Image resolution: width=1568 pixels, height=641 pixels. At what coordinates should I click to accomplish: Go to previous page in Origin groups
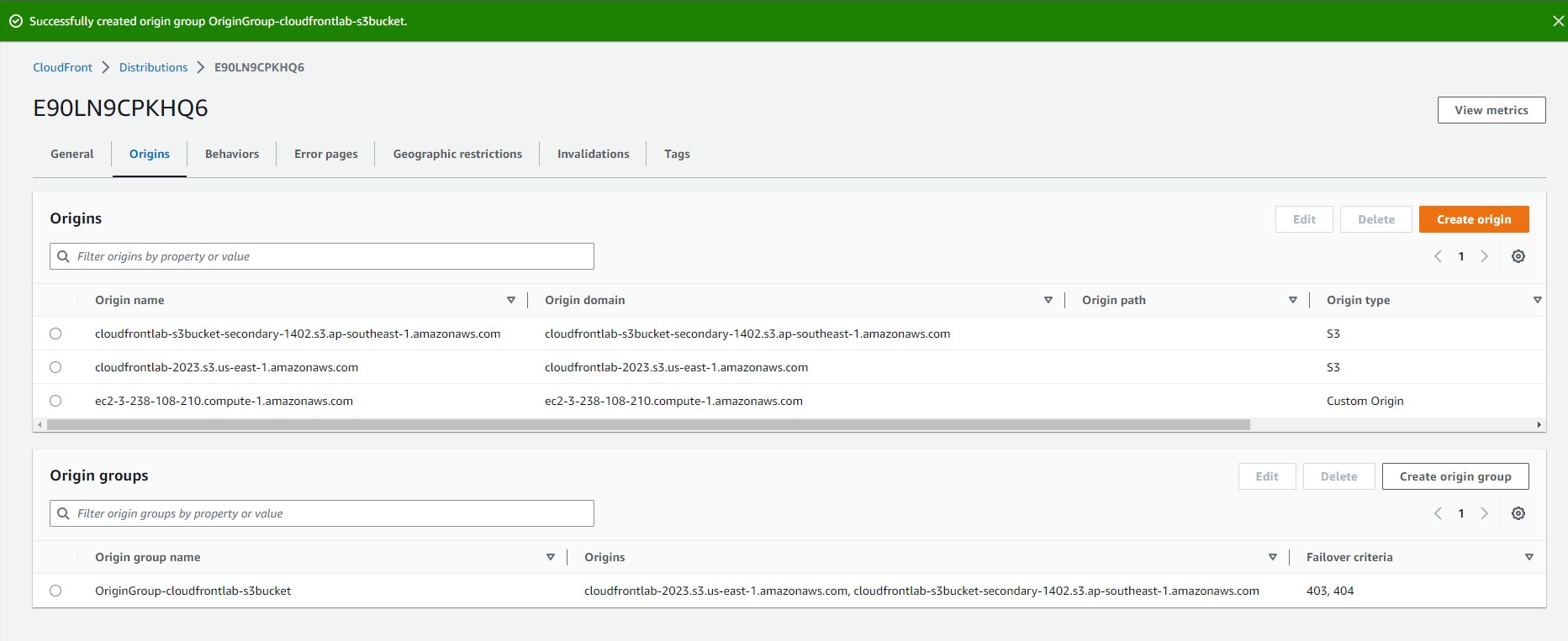1438,513
